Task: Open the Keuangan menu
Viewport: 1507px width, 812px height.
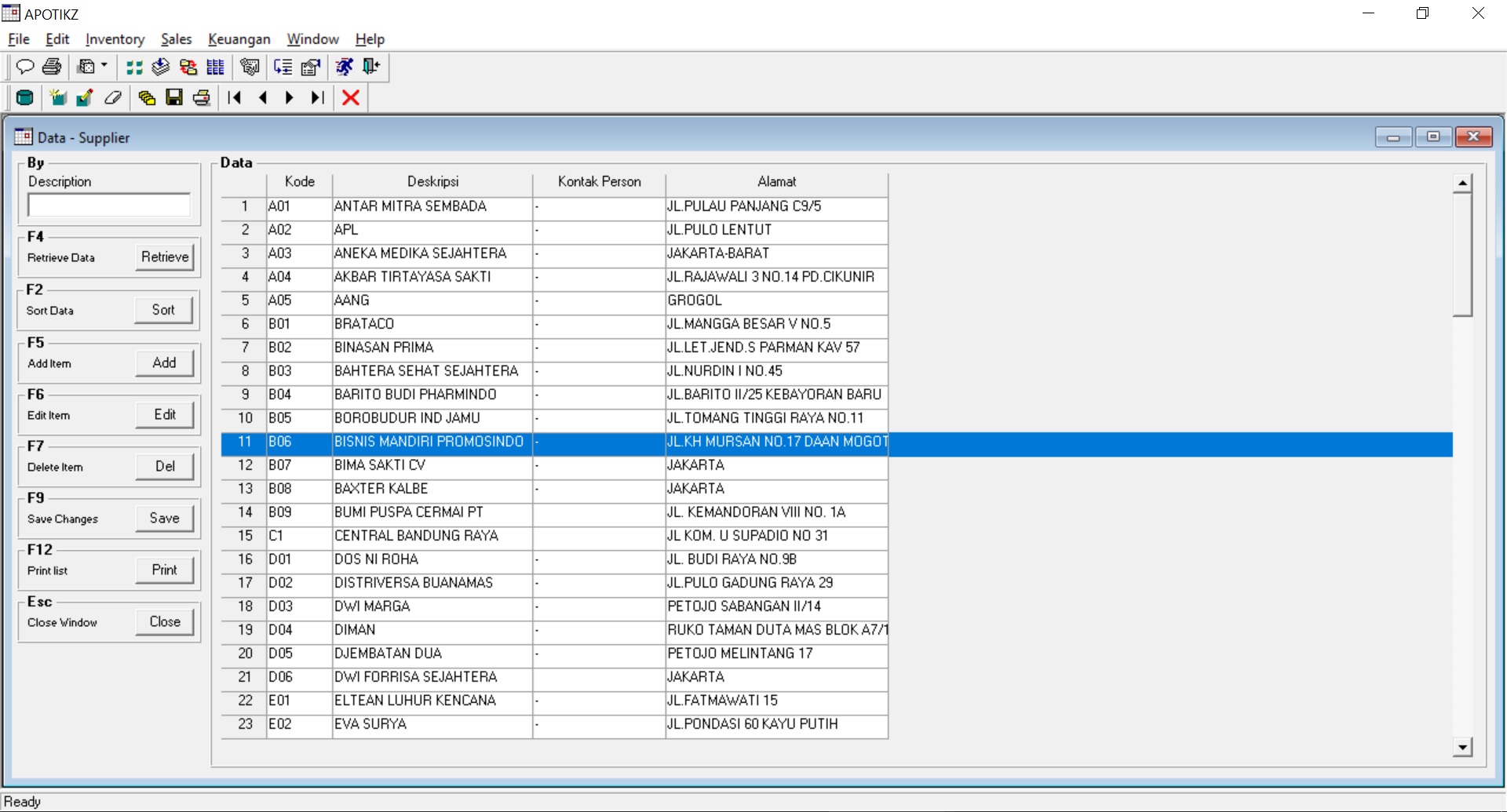Action: click(x=239, y=39)
